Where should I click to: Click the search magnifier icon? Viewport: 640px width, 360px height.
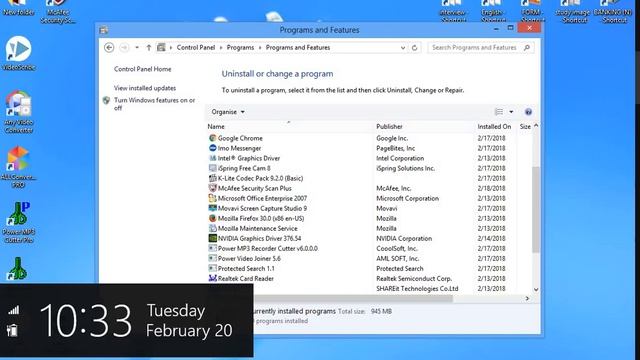527,48
